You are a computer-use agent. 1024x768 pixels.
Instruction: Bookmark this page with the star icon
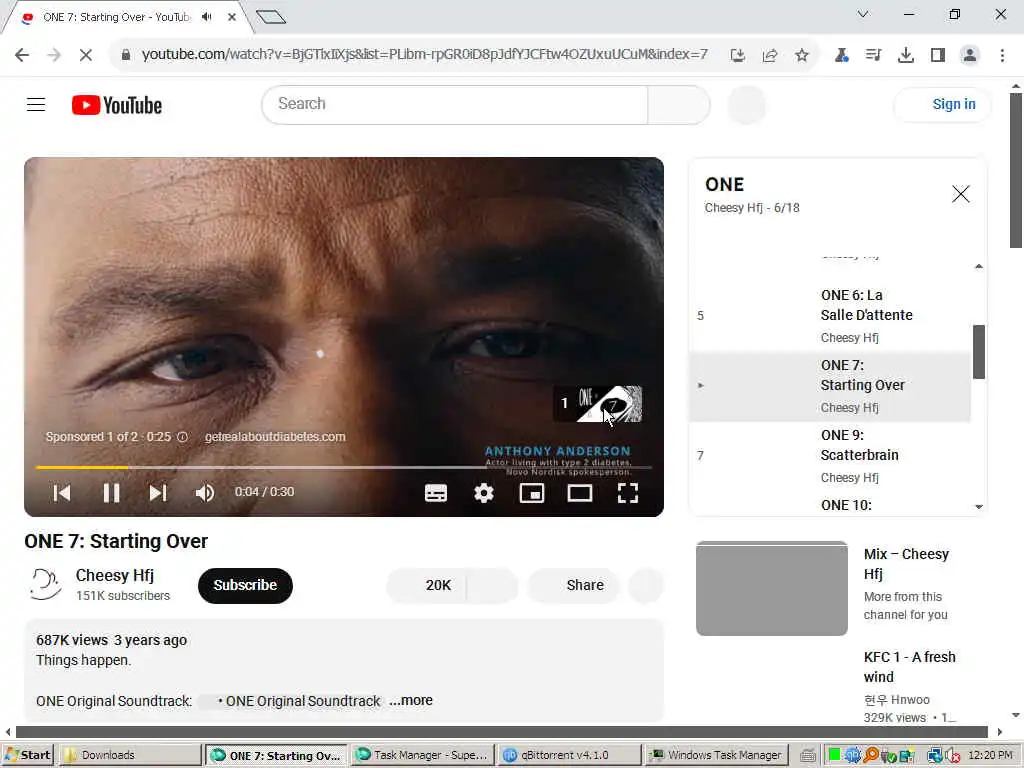coord(802,55)
